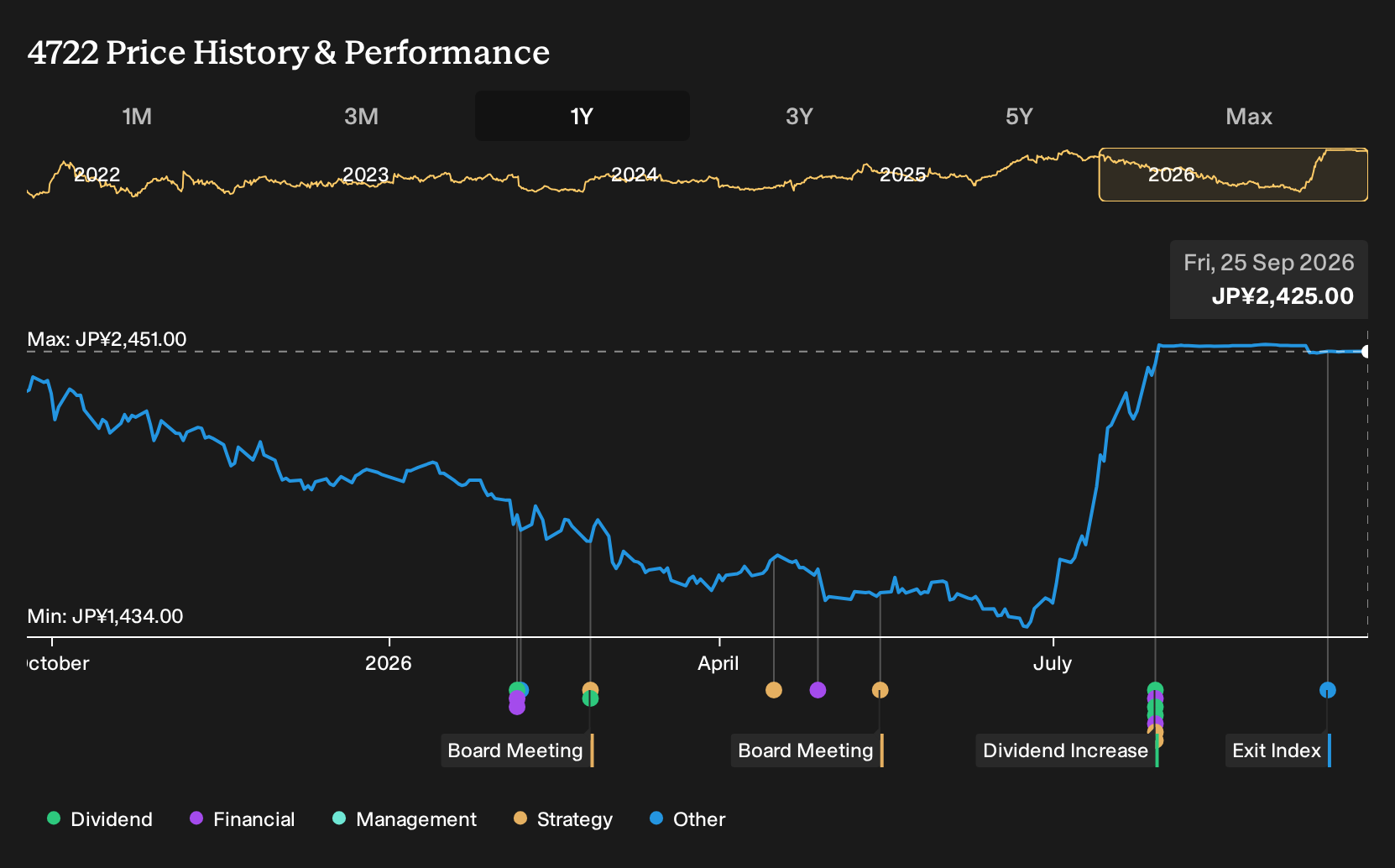Click the green Dividend legend dot
This screenshot has width=1395, height=868.
click(x=54, y=818)
